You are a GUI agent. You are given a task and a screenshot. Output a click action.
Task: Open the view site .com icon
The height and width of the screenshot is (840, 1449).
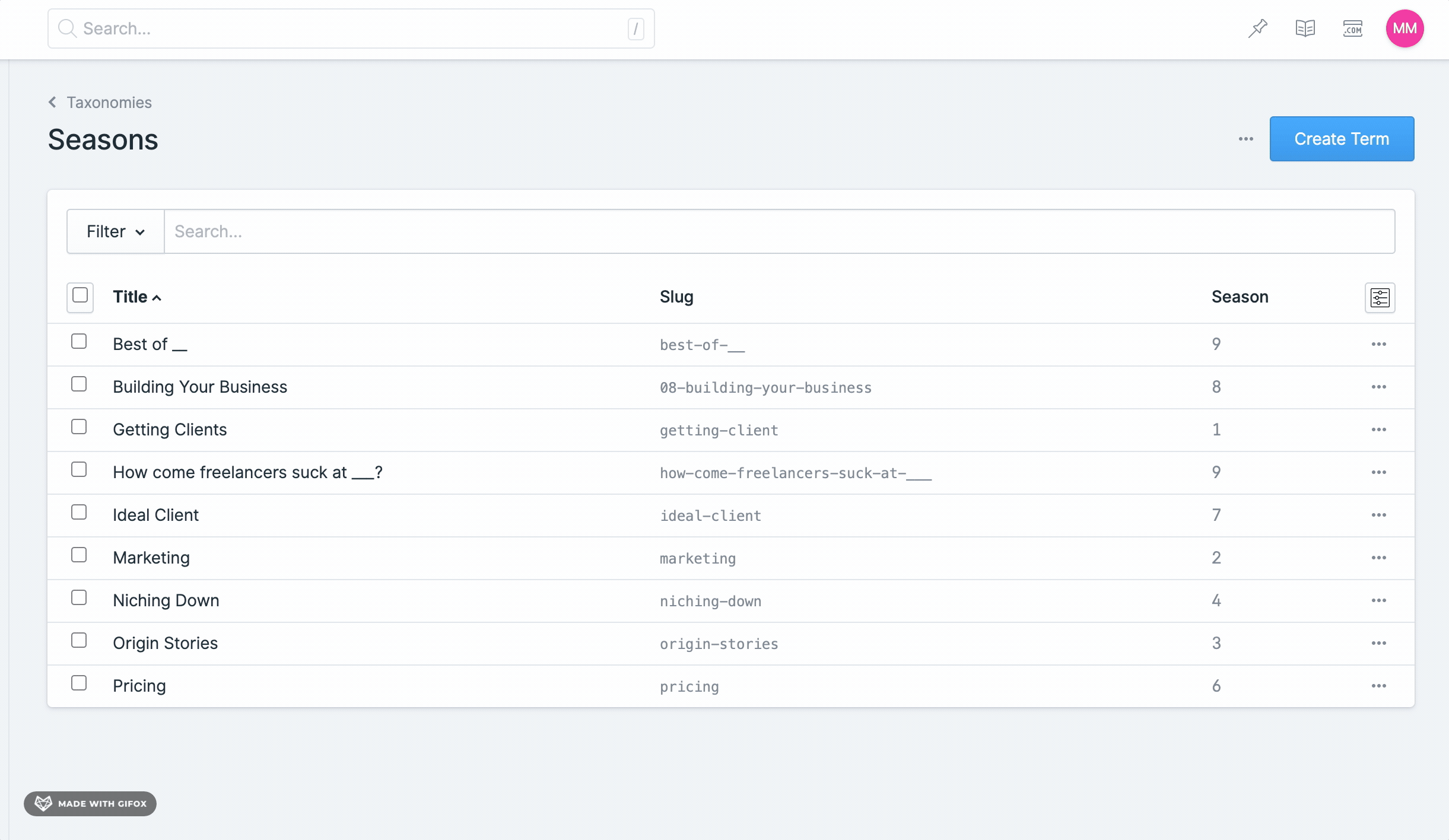[x=1352, y=28]
